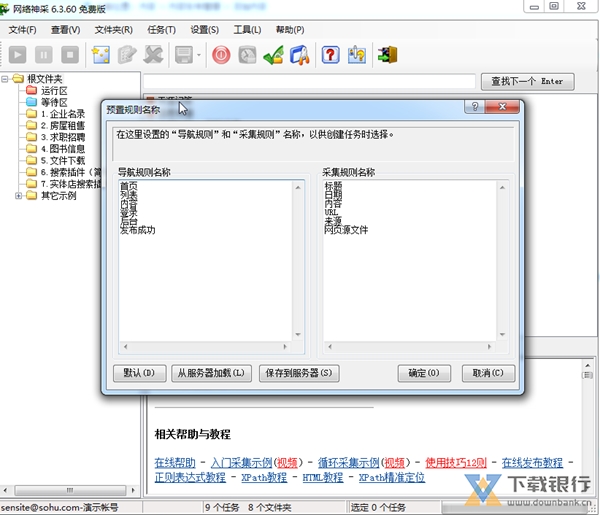Click the Start (play) toolbar icon
Screen dimensions: 600x515
(x=18, y=55)
